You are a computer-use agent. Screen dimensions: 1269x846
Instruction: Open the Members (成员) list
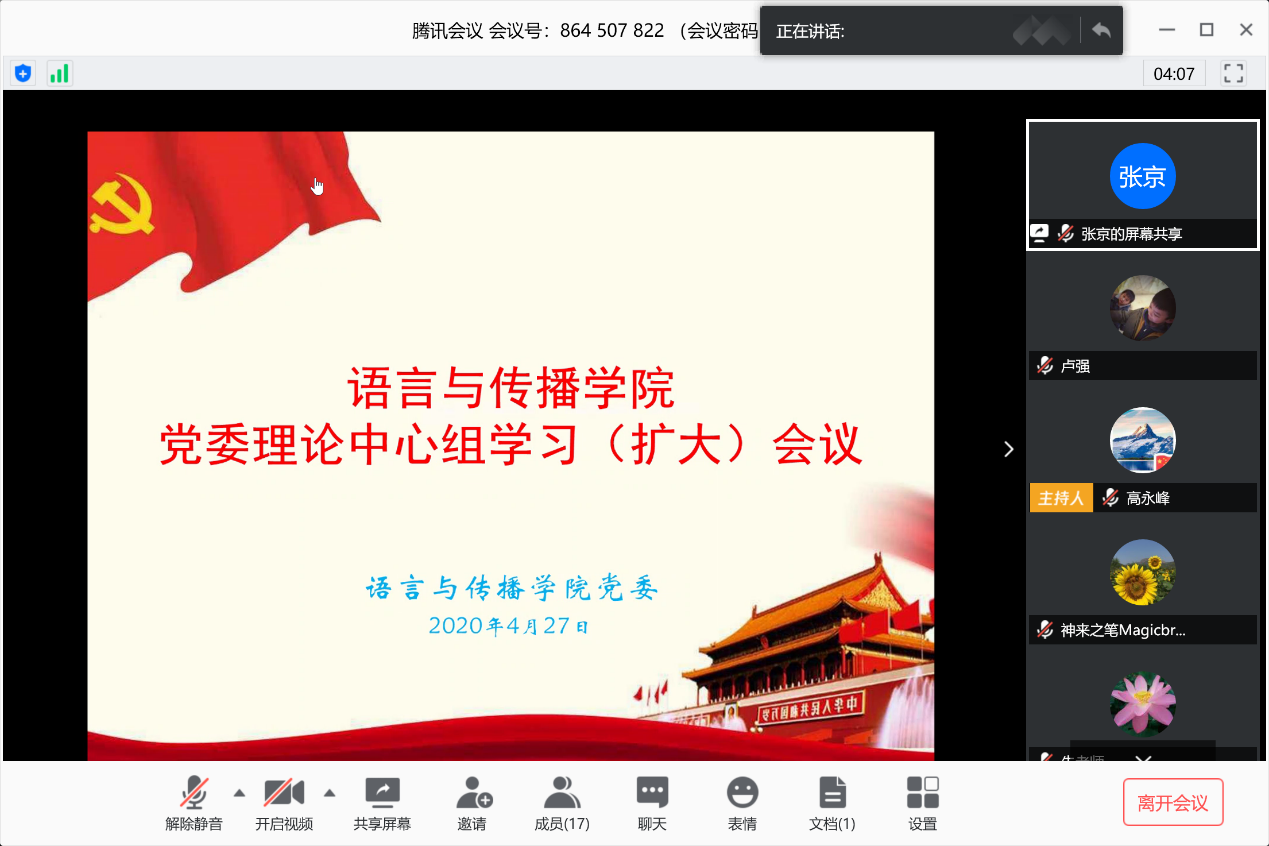tap(562, 794)
